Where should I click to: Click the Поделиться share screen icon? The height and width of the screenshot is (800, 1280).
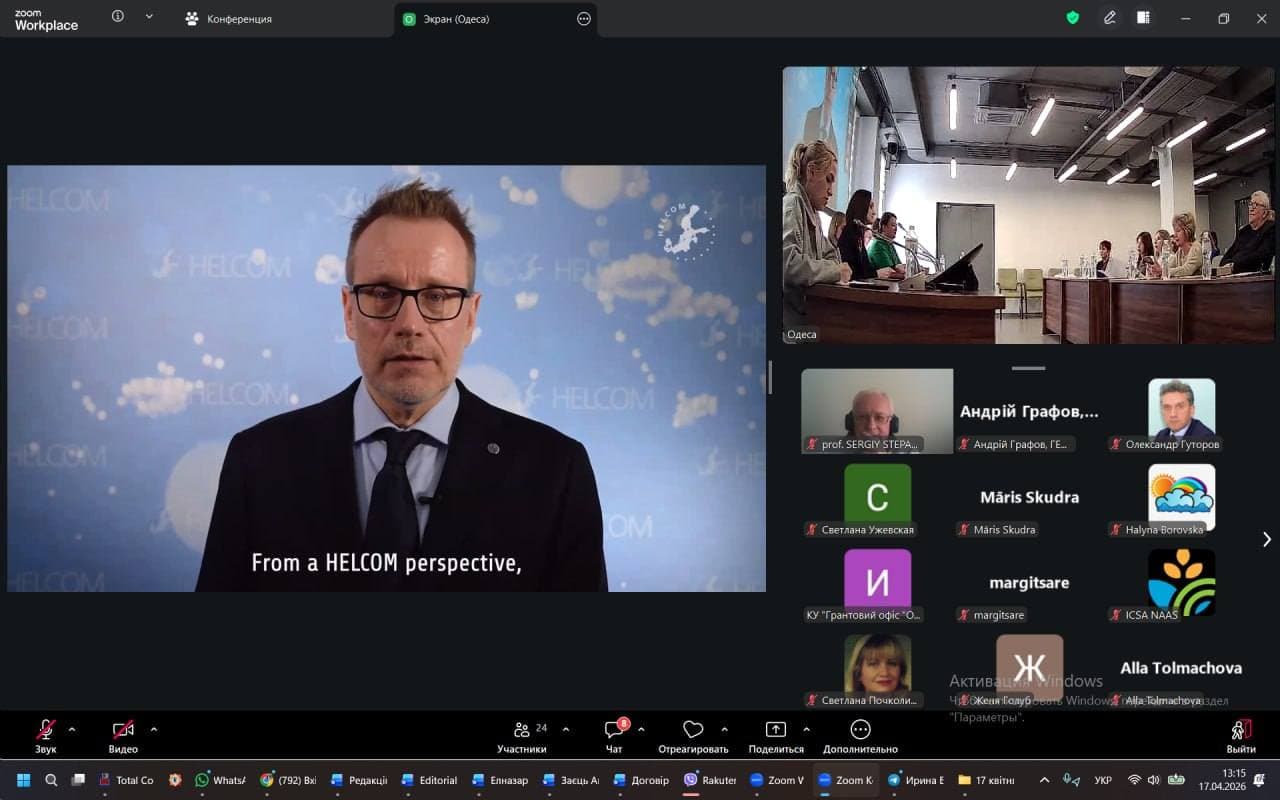pyautogui.click(x=776, y=730)
